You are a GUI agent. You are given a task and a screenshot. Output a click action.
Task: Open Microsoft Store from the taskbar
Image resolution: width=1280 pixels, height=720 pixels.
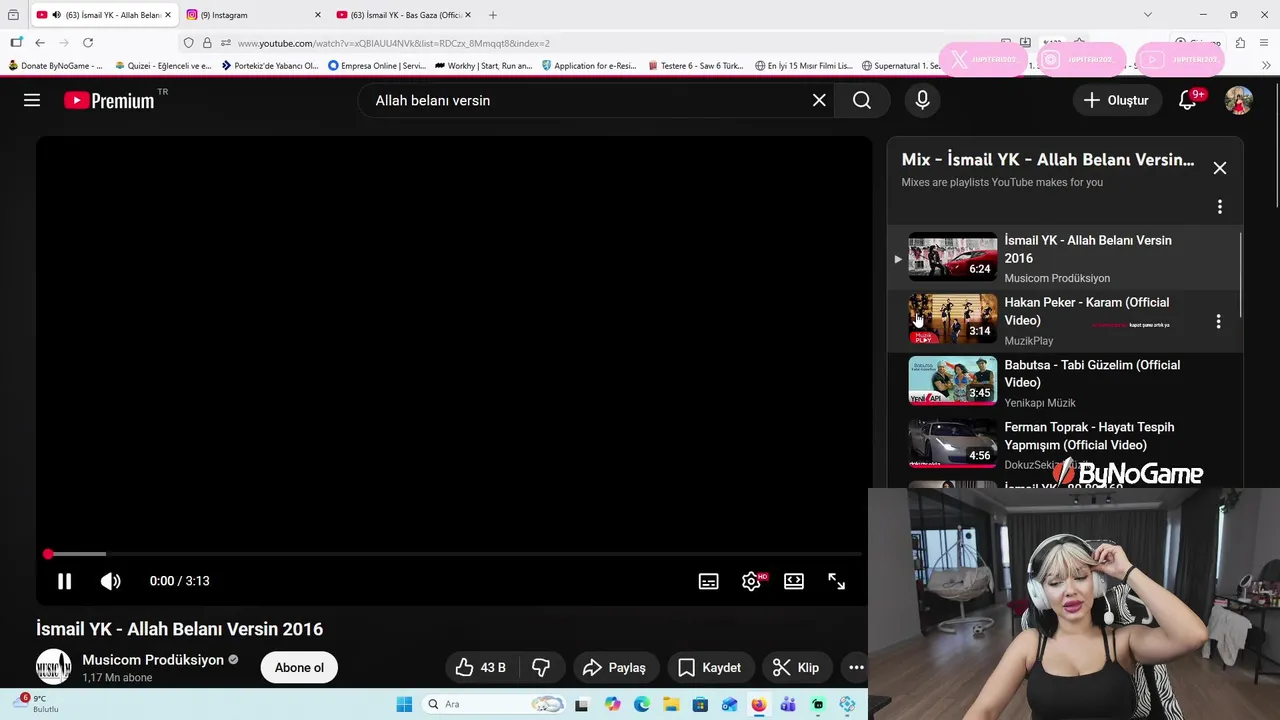pyautogui.click(x=700, y=704)
